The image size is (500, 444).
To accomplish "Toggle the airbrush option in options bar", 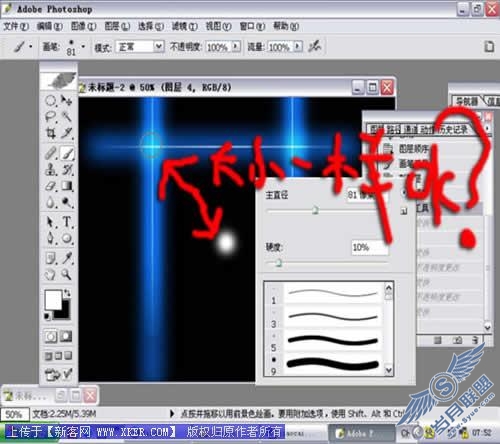I will click(x=314, y=46).
